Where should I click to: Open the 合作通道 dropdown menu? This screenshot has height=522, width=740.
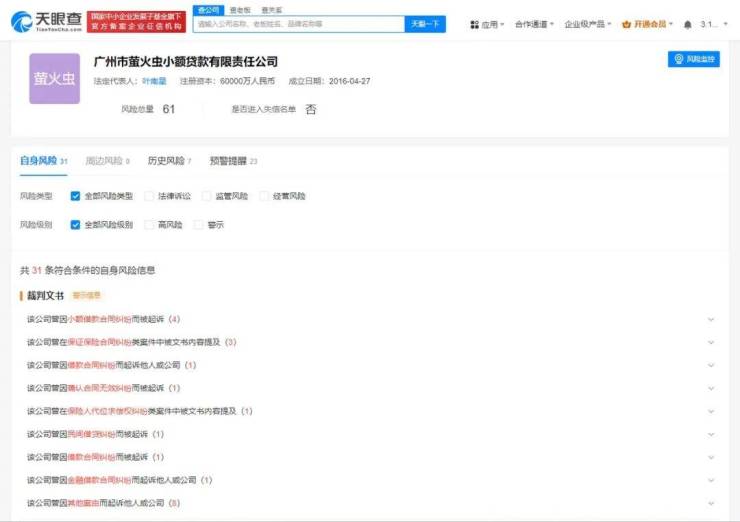tap(534, 24)
